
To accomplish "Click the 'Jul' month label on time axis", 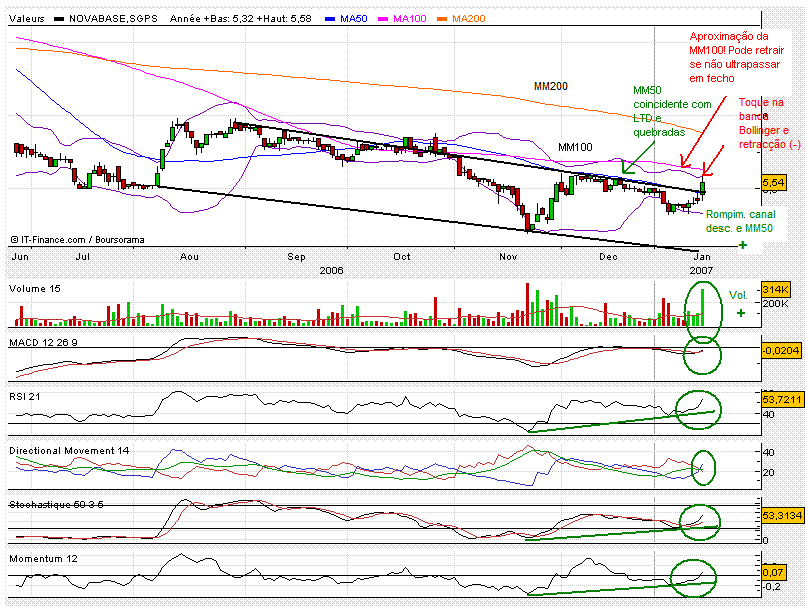I will pos(83,257).
